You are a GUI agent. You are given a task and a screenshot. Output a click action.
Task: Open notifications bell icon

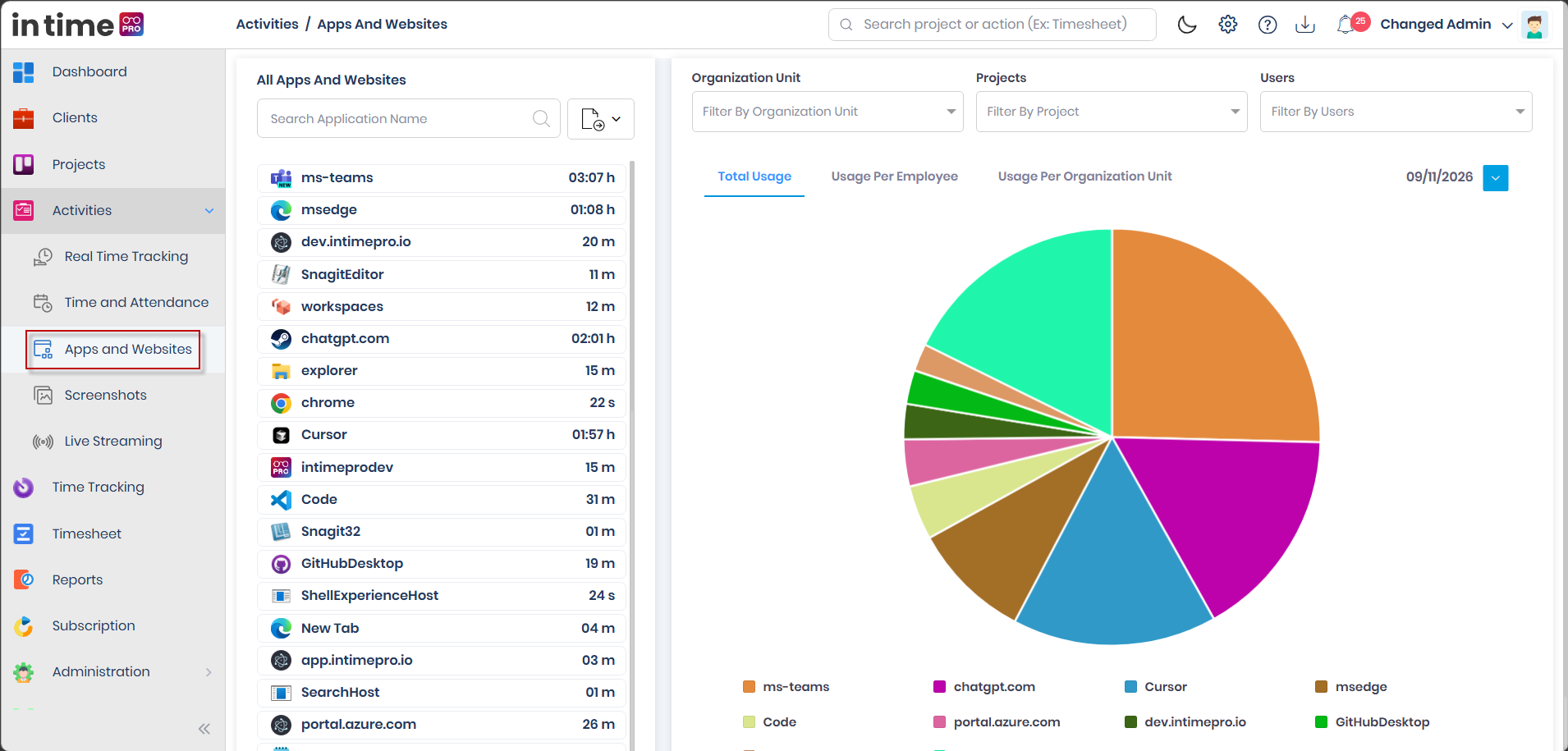pyautogui.click(x=1345, y=25)
